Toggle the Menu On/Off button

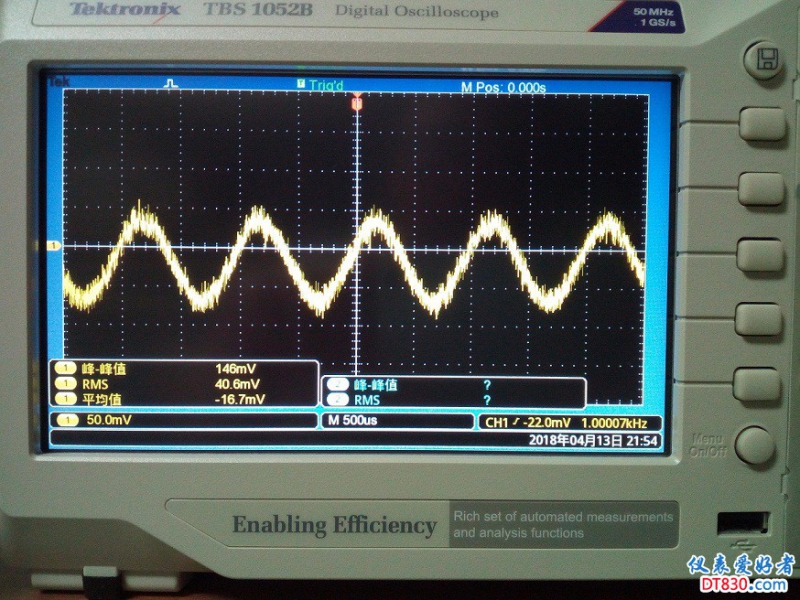coord(754,445)
